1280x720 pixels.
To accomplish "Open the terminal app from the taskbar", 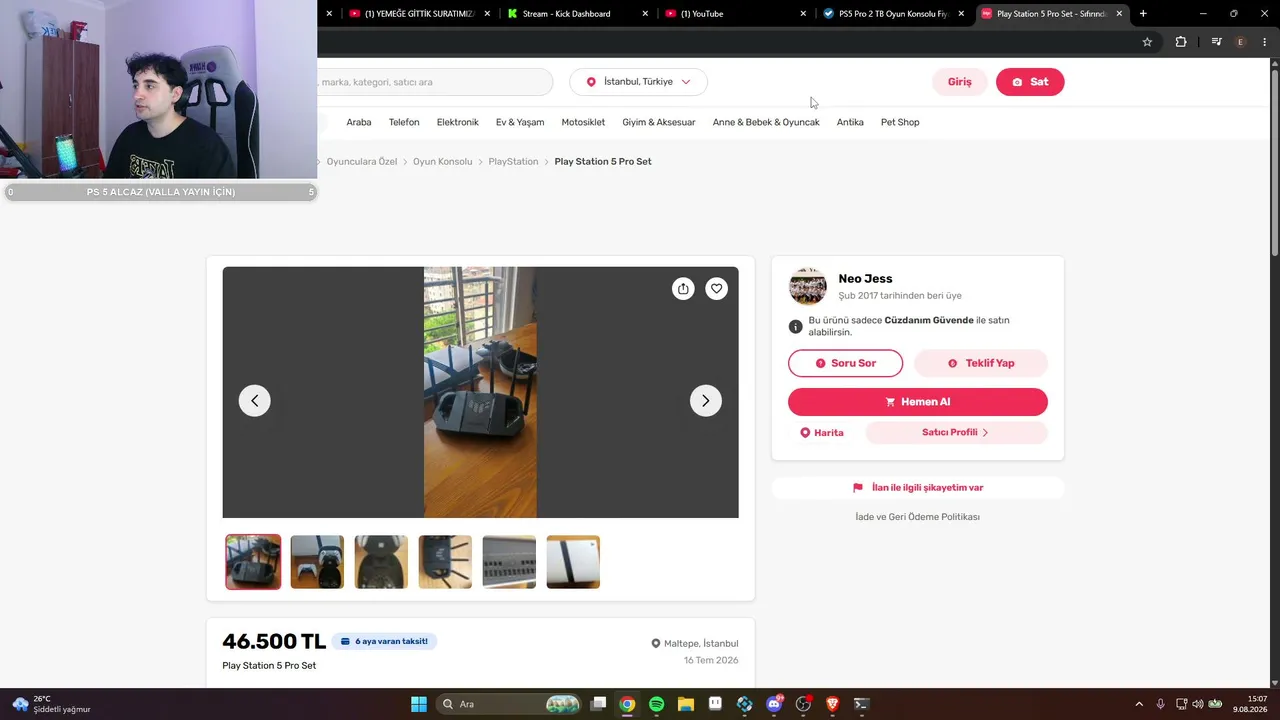I will coord(861,704).
